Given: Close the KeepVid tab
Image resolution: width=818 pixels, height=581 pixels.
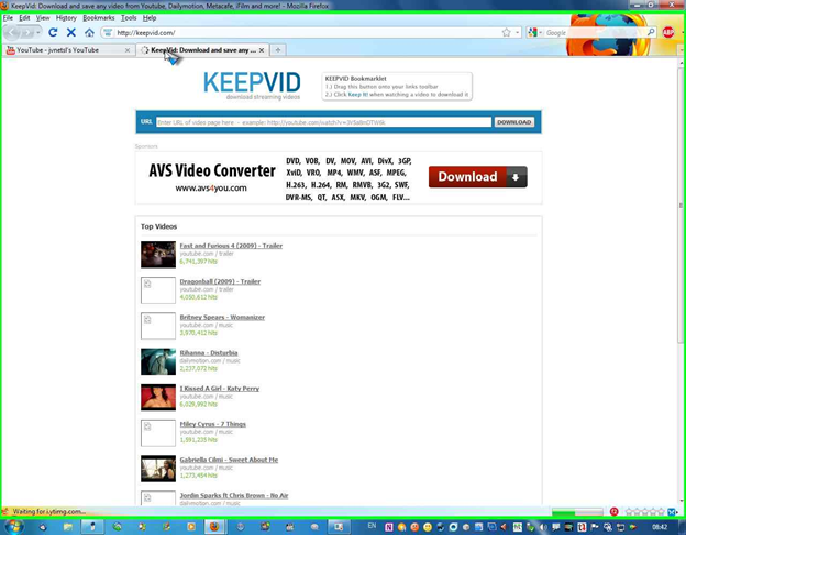Looking at the screenshot, I should coord(262,50).
